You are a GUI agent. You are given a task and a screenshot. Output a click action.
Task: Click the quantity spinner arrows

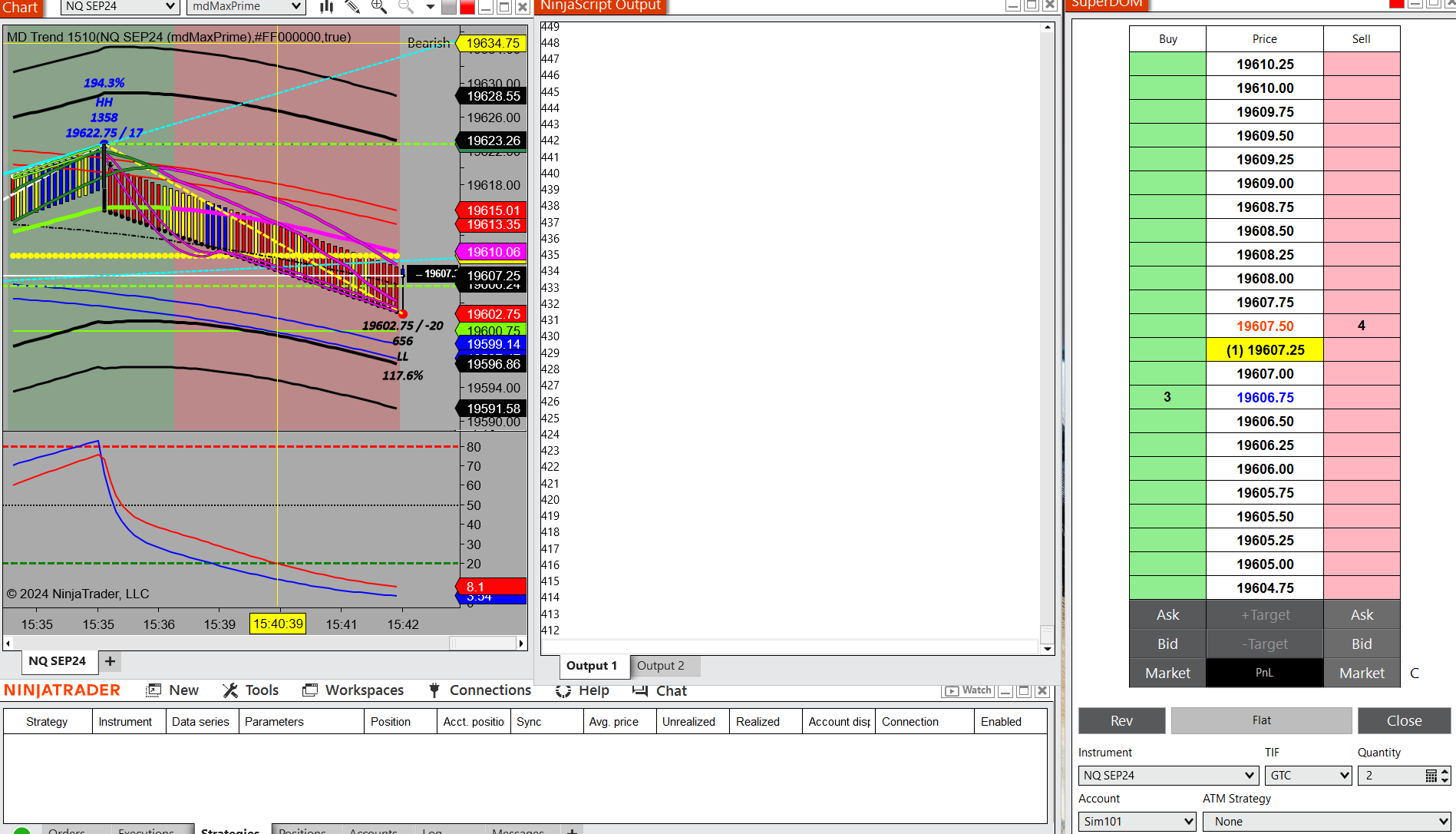pos(1445,776)
